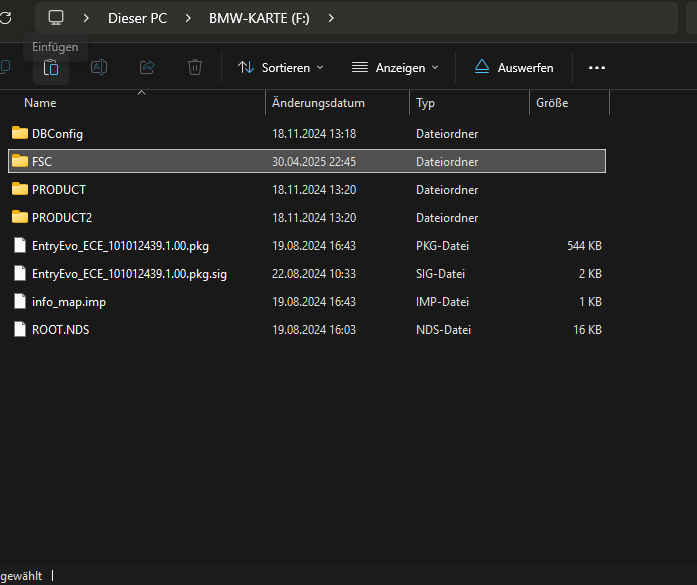The height and width of the screenshot is (585, 697).
Task: Expand chevron after BMW-KARTE (F:)
Action: [331, 18]
